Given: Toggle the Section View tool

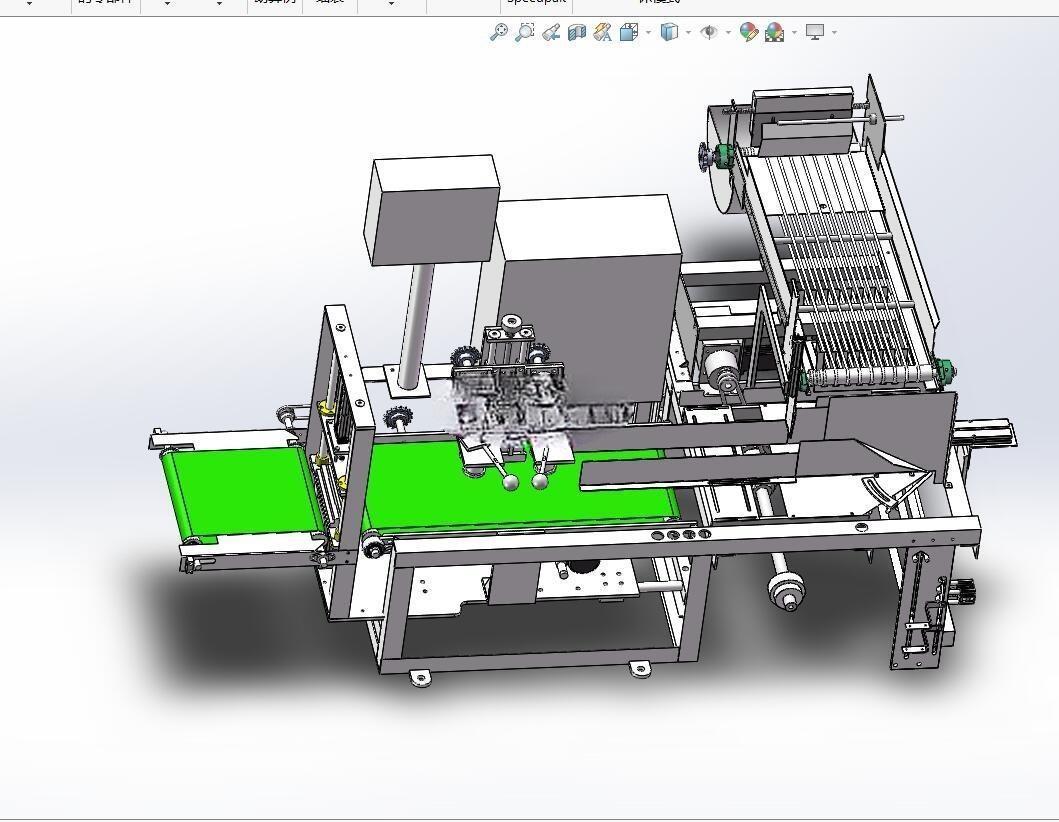Looking at the screenshot, I should click(x=577, y=32).
